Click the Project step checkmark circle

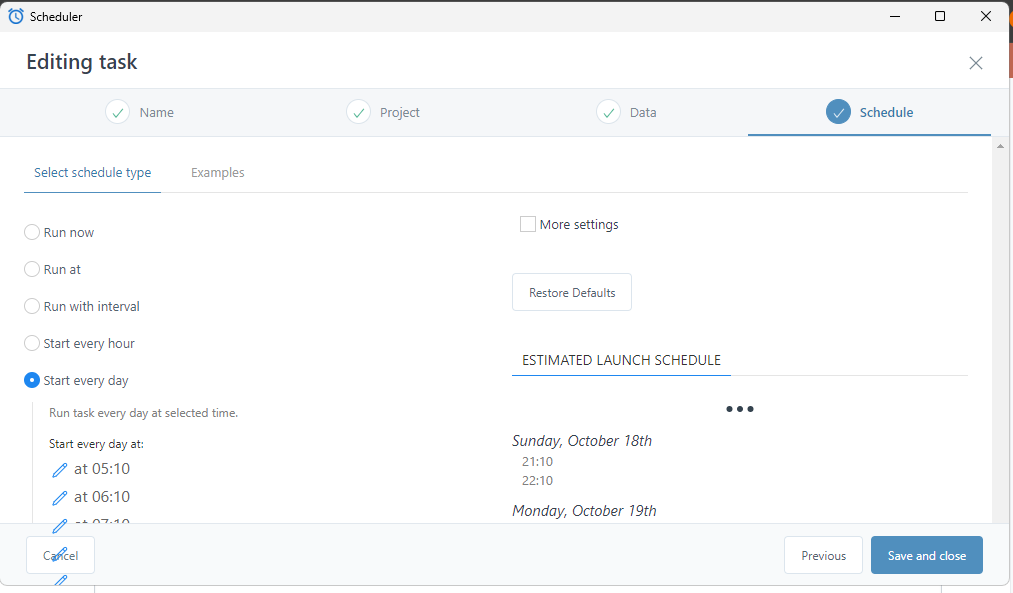click(x=359, y=112)
